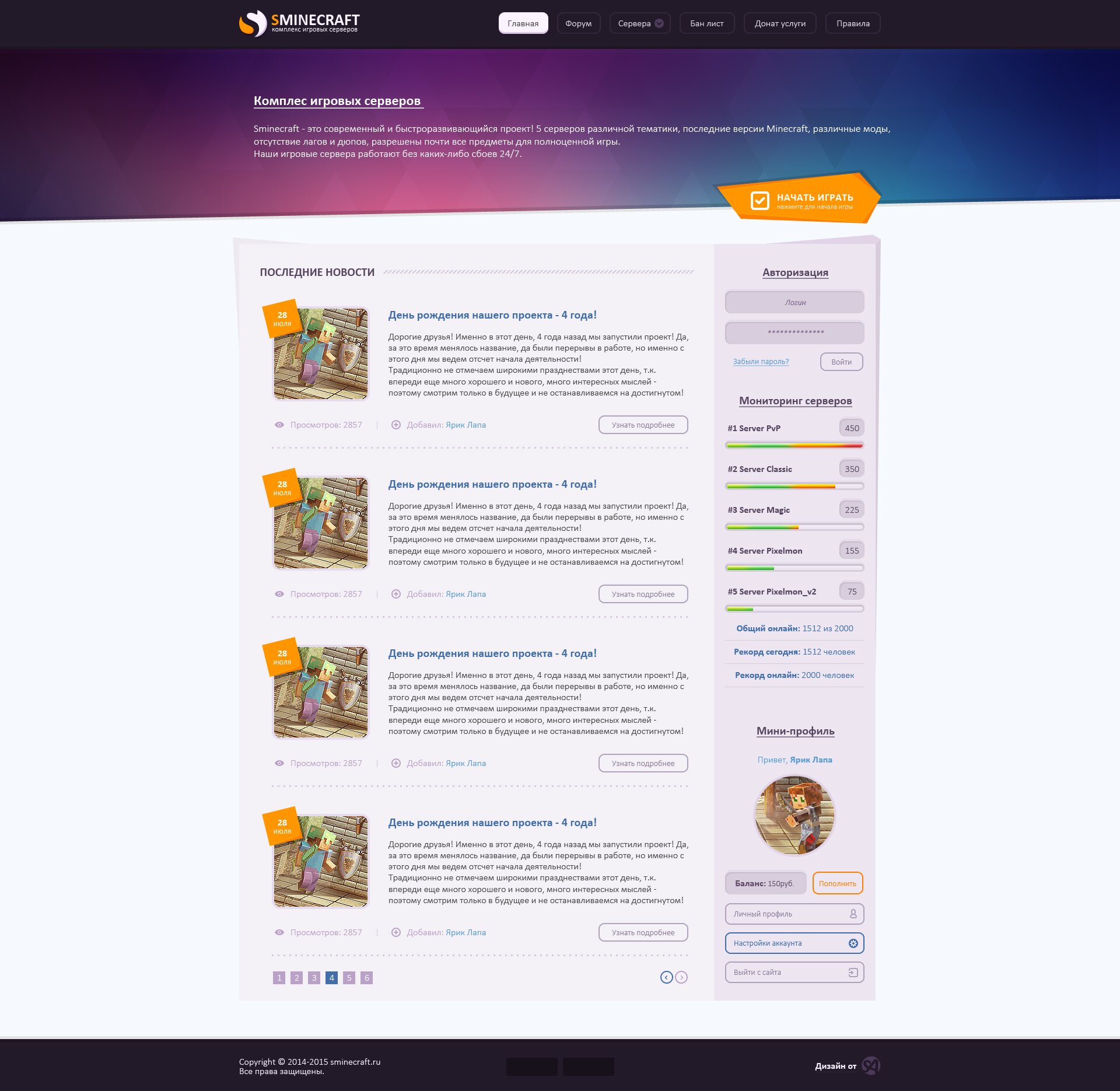
Task: Expand the Сервера dropdown menu
Action: [639, 23]
